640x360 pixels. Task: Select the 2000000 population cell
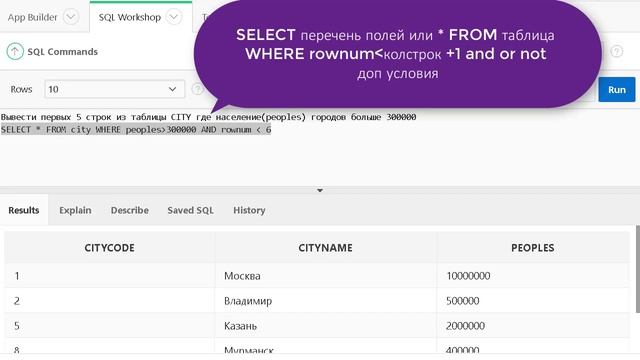coord(533,326)
